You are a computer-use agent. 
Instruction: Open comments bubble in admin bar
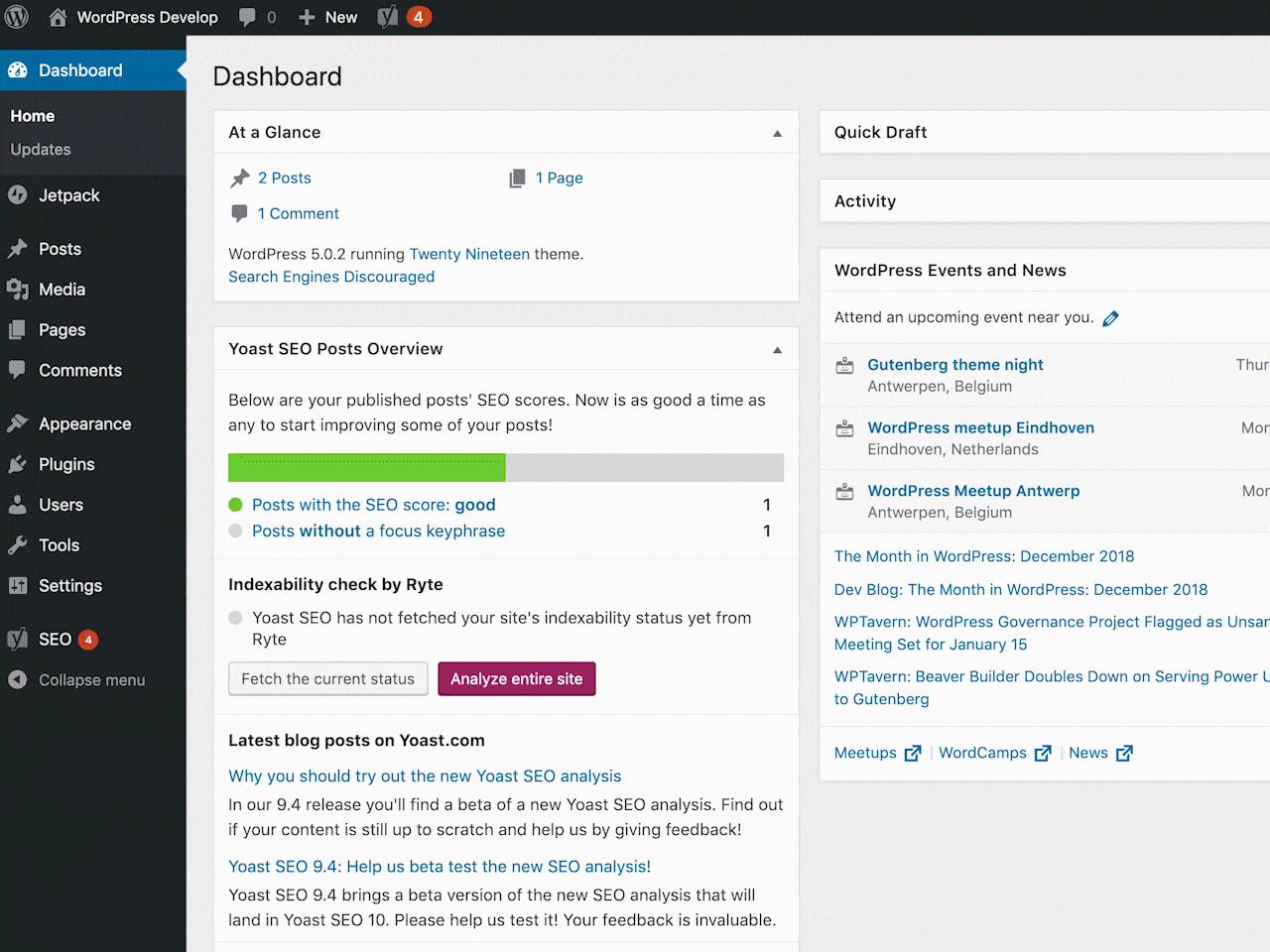pyautogui.click(x=247, y=18)
